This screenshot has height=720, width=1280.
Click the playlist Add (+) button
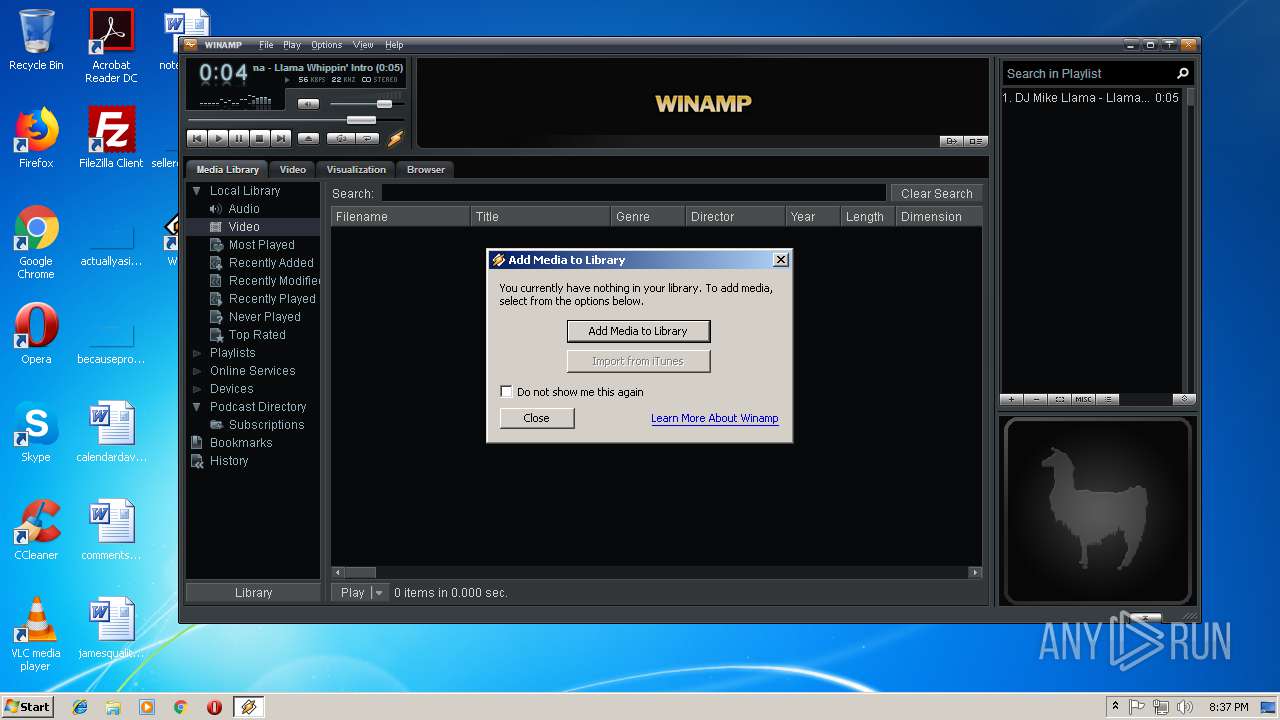(x=1012, y=399)
